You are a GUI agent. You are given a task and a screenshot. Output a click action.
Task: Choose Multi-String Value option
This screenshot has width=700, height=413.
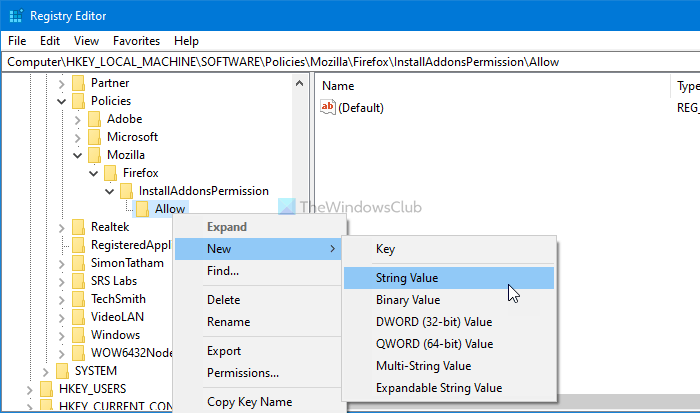pyautogui.click(x=449, y=366)
